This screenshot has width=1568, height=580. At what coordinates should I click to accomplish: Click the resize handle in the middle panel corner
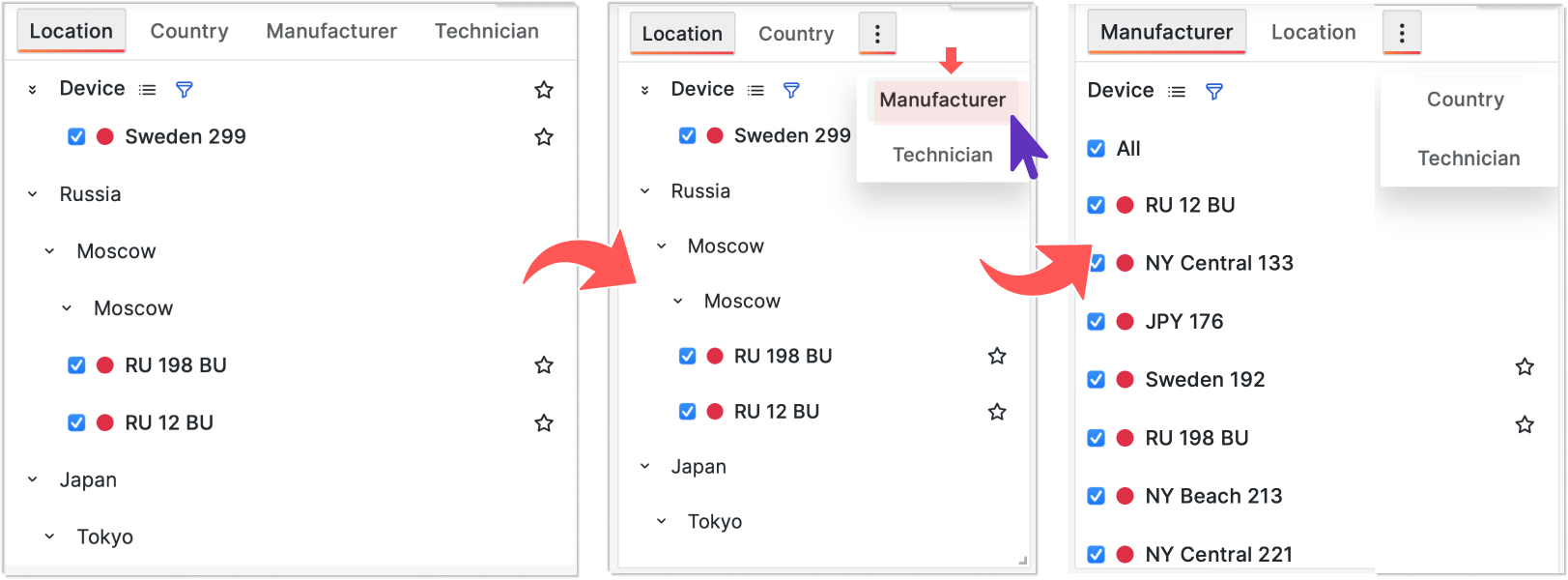click(x=1022, y=561)
